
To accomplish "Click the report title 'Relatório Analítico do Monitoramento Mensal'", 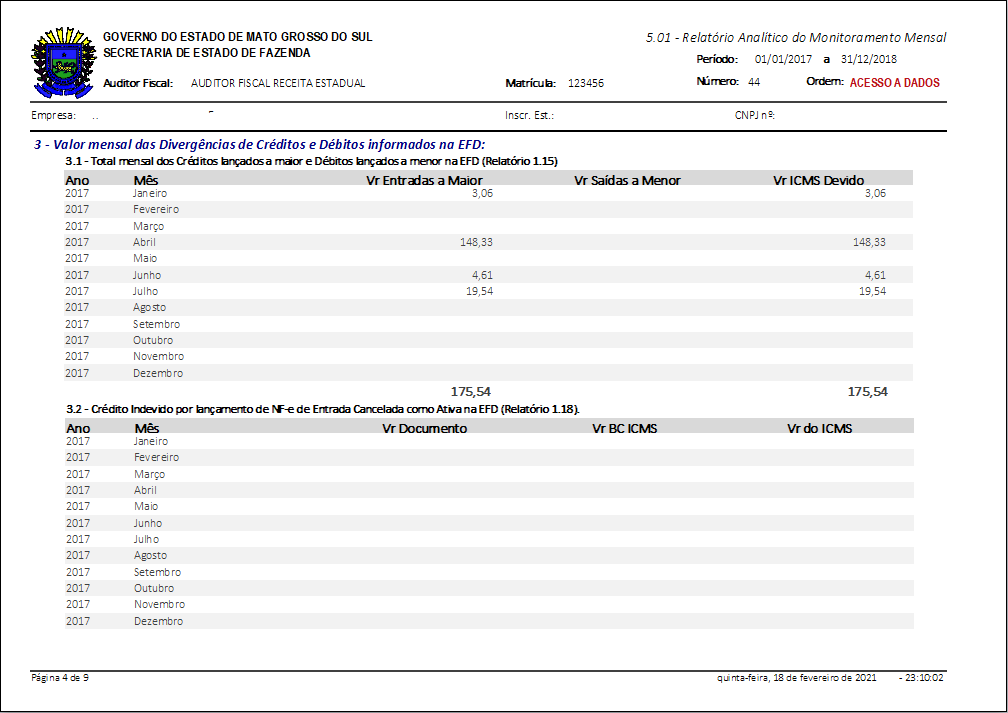I will [x=796, y=38].
